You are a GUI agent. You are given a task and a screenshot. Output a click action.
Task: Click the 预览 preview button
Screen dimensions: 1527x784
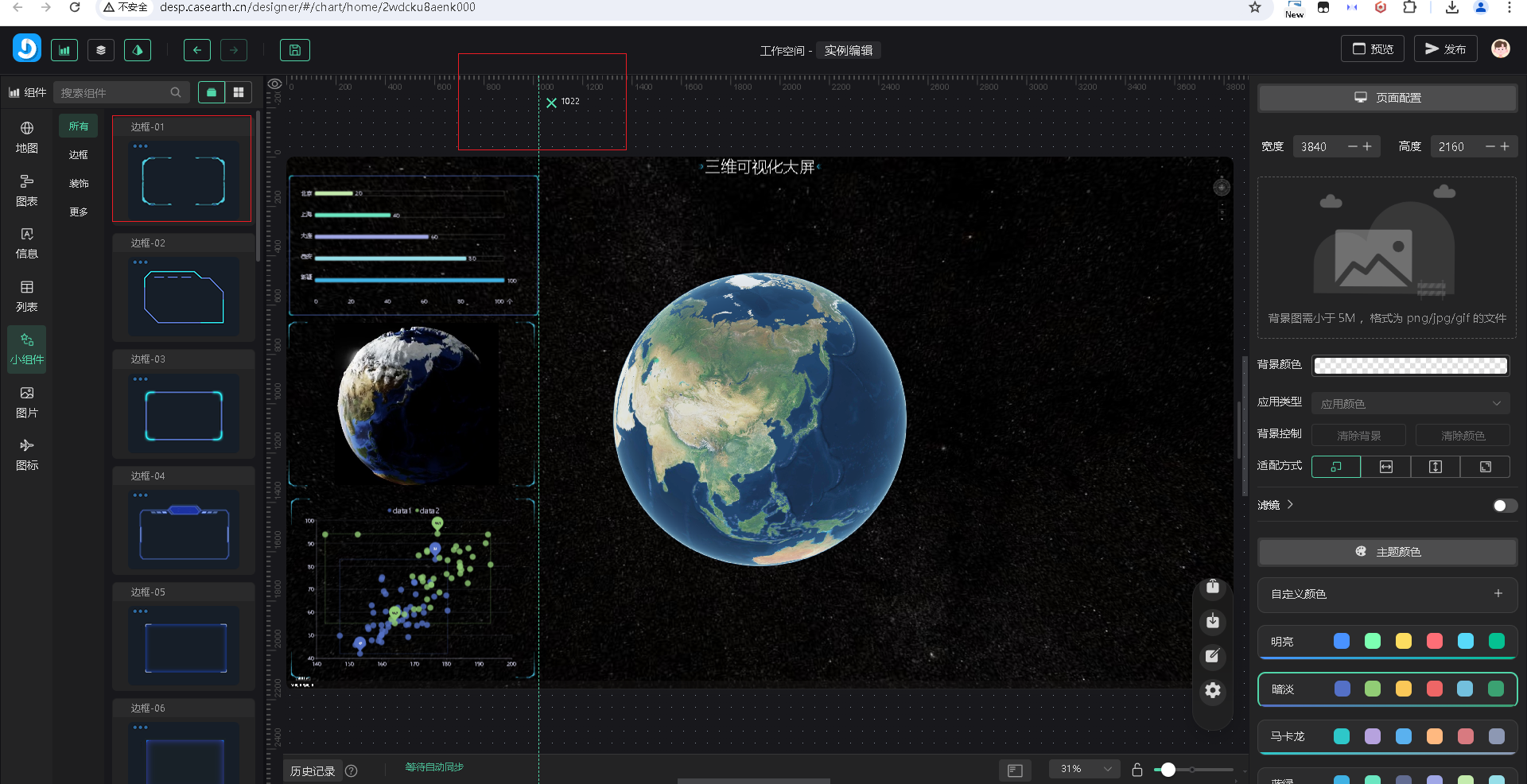(x=1373, y=49)
